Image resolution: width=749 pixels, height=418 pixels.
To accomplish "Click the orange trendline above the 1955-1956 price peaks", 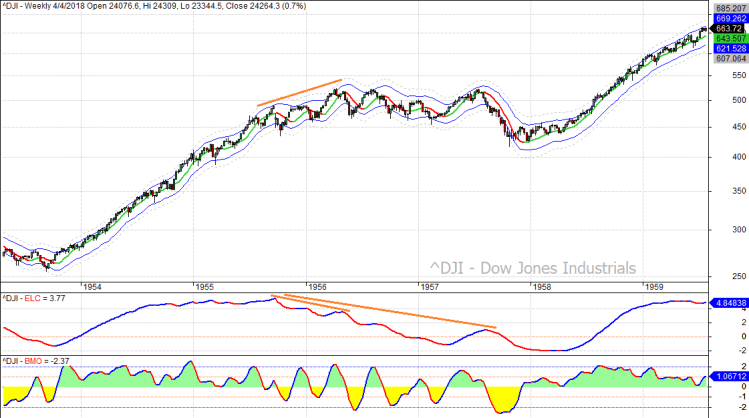I will pos(299,93).
